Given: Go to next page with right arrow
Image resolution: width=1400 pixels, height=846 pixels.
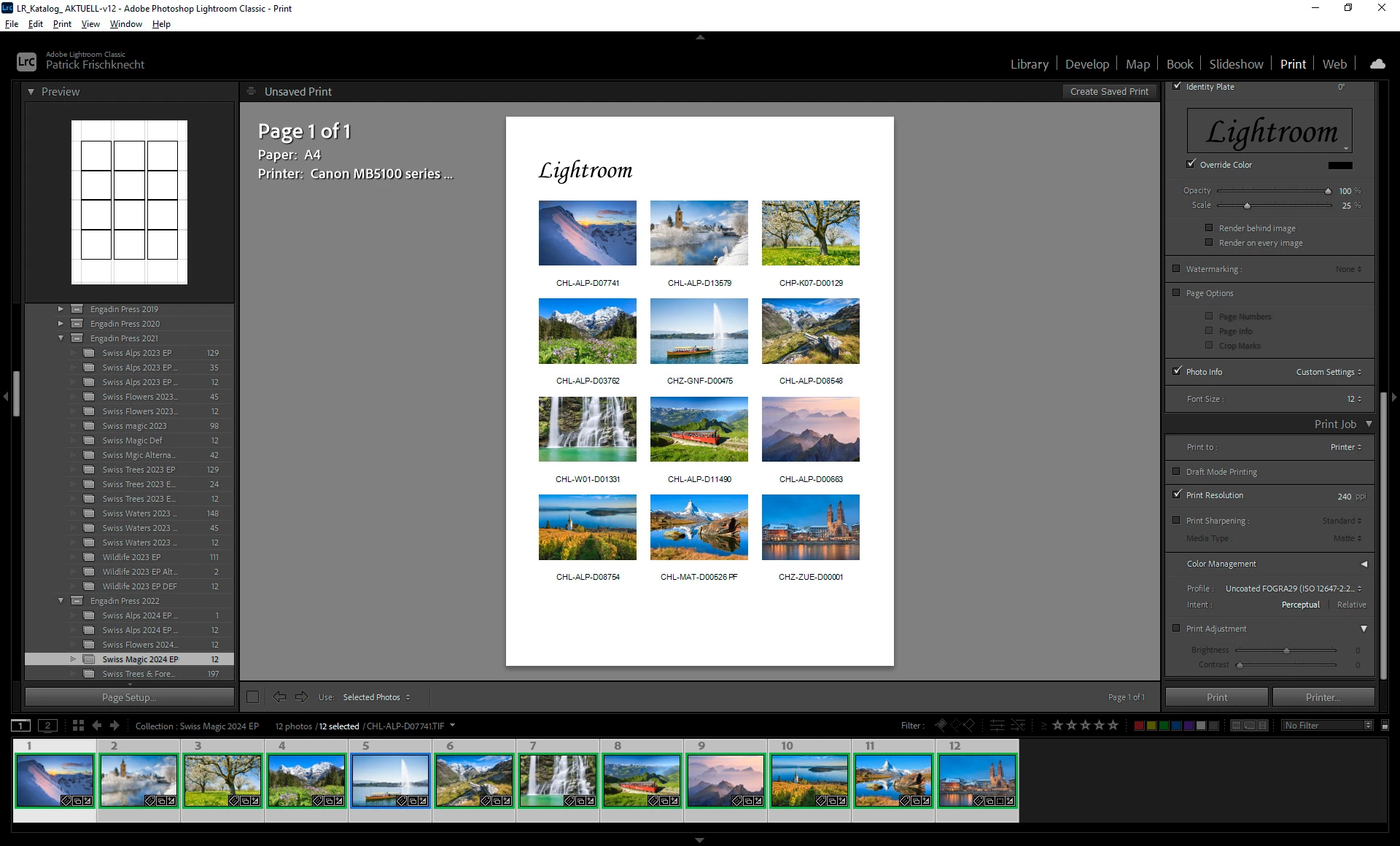Looking at the screenshot, I should [301, 696].
